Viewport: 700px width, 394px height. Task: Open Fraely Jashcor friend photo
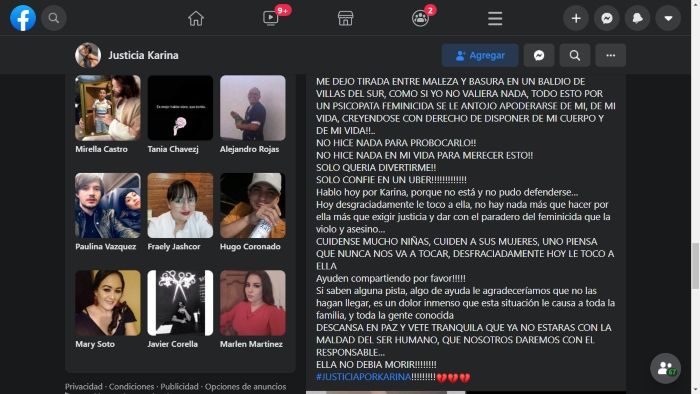tap(180, 205)
